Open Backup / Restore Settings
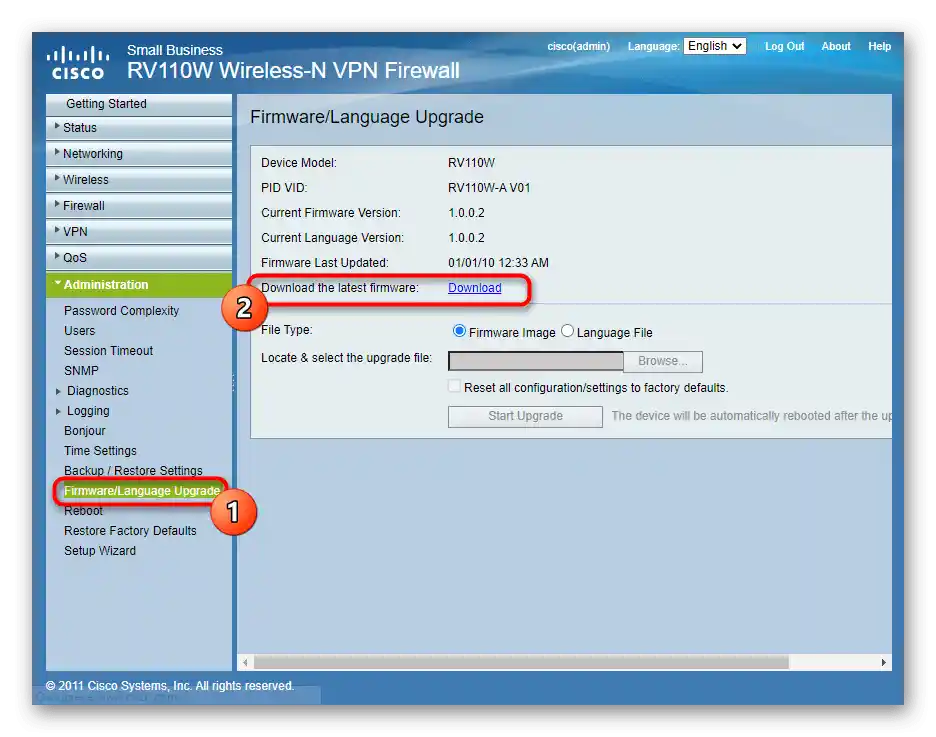This screenshot has width=936, height=737. [133, 471]
